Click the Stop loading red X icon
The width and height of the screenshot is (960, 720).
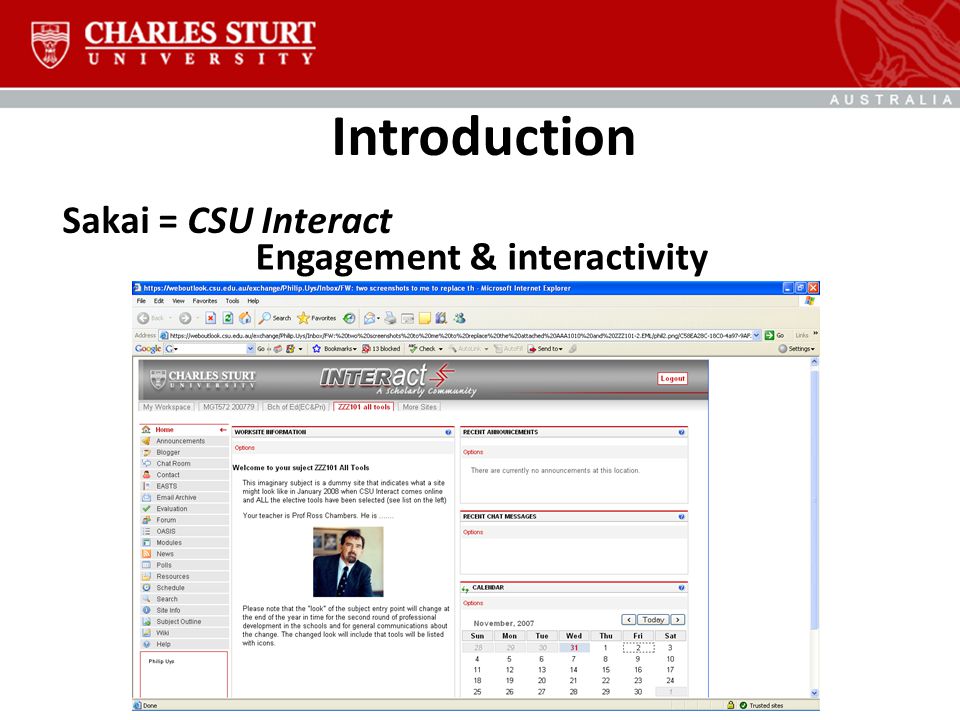[x=211, y=318]
